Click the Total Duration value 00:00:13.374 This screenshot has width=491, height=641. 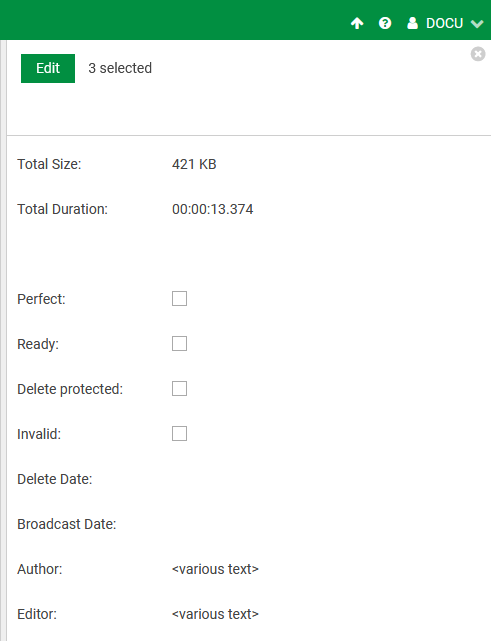pos(213,209)
